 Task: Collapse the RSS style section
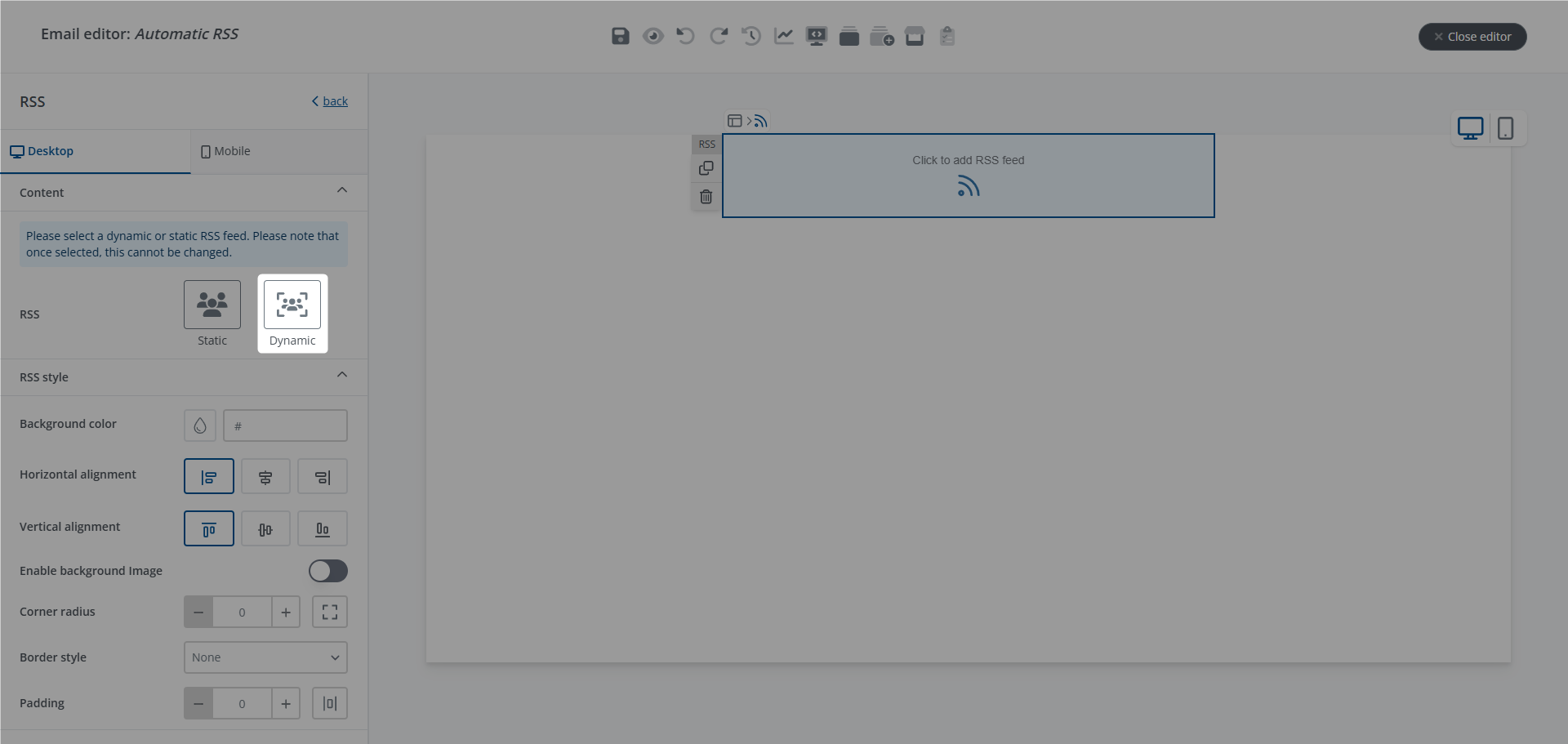[342, 375]
